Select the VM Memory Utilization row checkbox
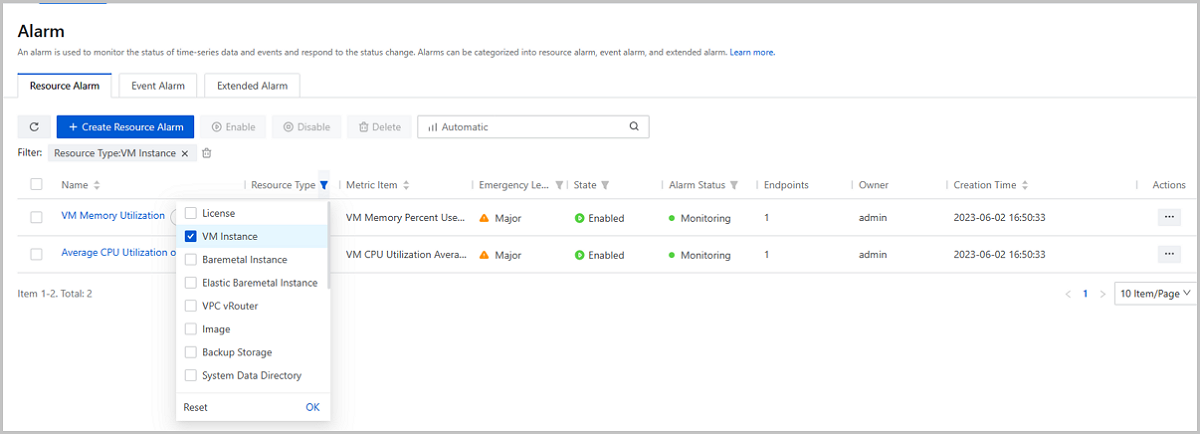This screenshot has height=434, width=1200. (37, 217)
